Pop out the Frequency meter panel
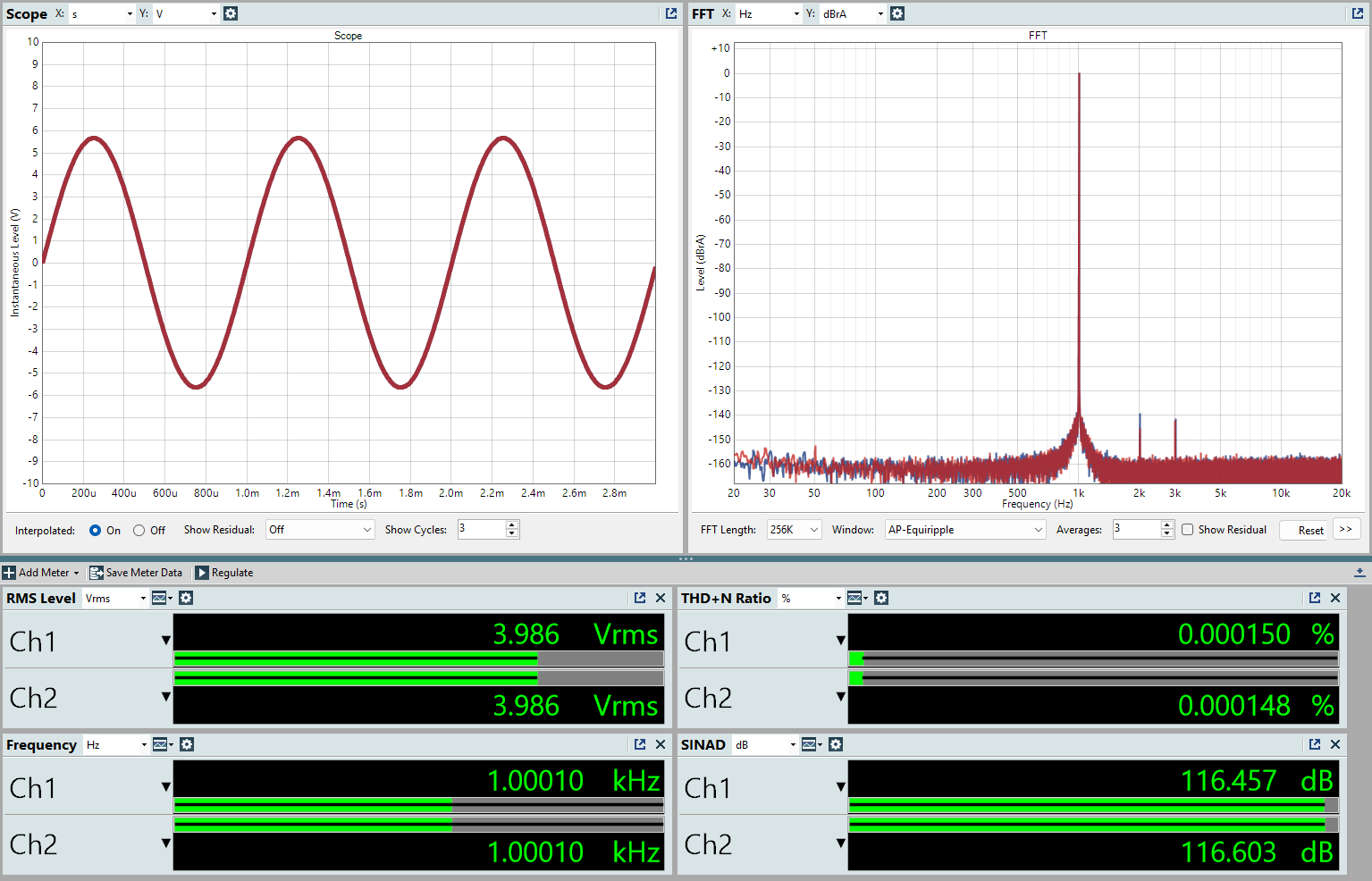Image resolution: width=1372 pixels, height=881 pixels. [640, 744]
